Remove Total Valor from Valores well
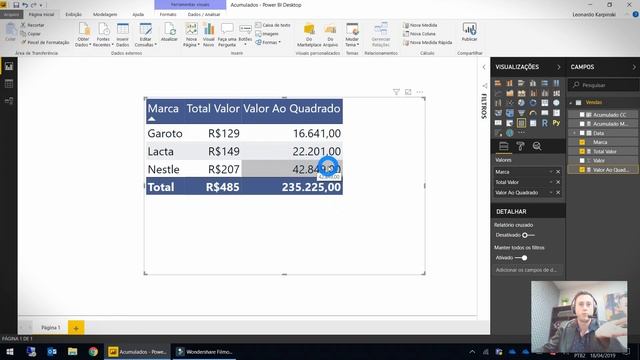 tap(558, 182)
